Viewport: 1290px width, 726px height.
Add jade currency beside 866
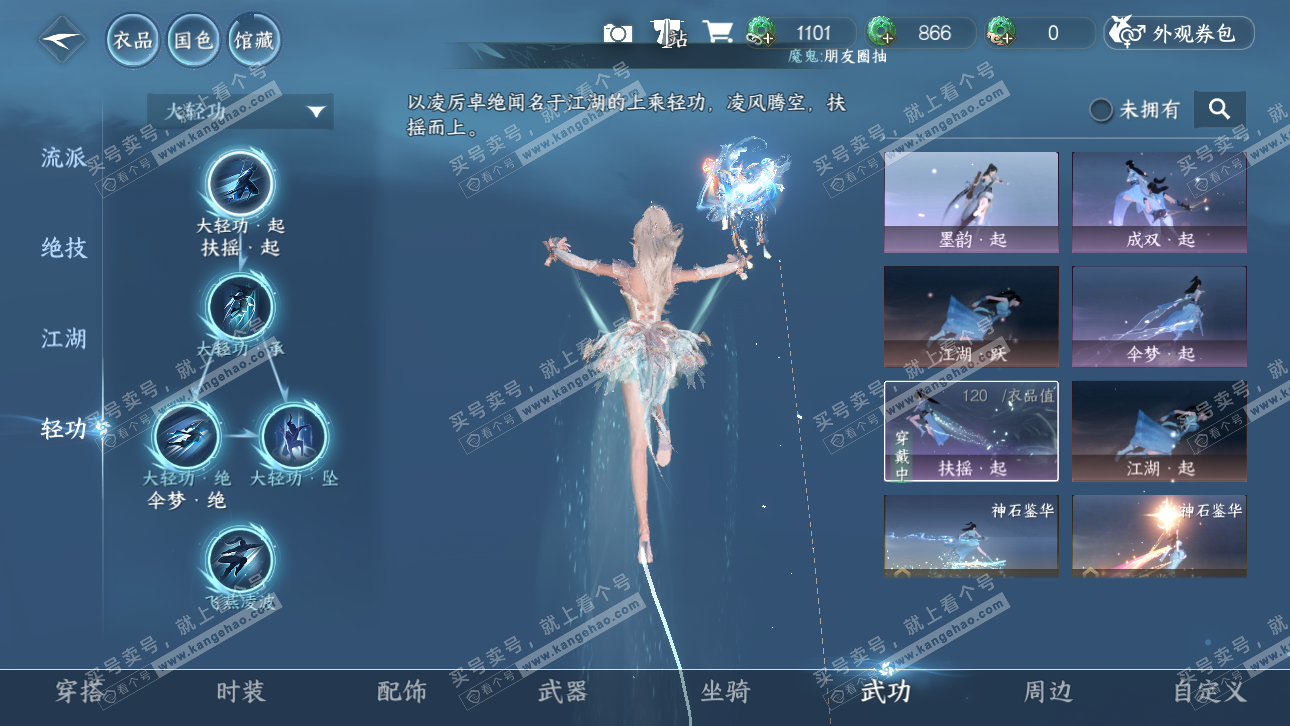tap(882, 33)
